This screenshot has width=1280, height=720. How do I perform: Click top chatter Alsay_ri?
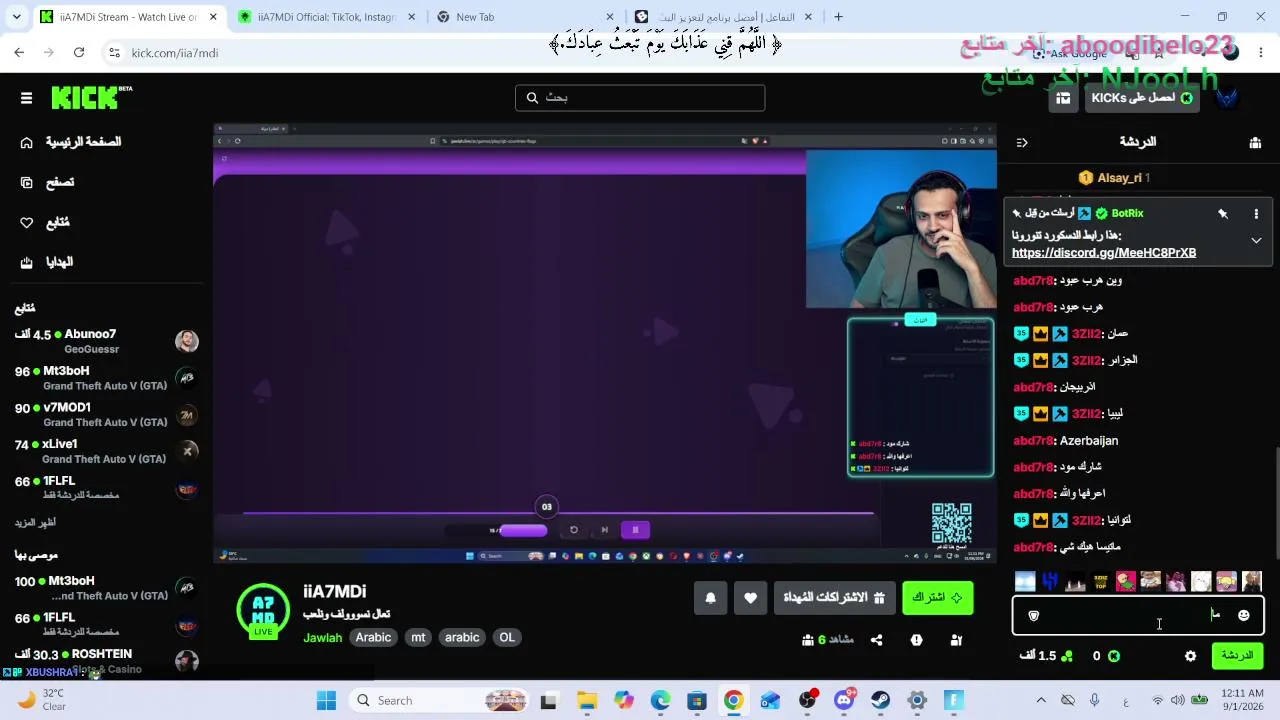point(1119,178)
